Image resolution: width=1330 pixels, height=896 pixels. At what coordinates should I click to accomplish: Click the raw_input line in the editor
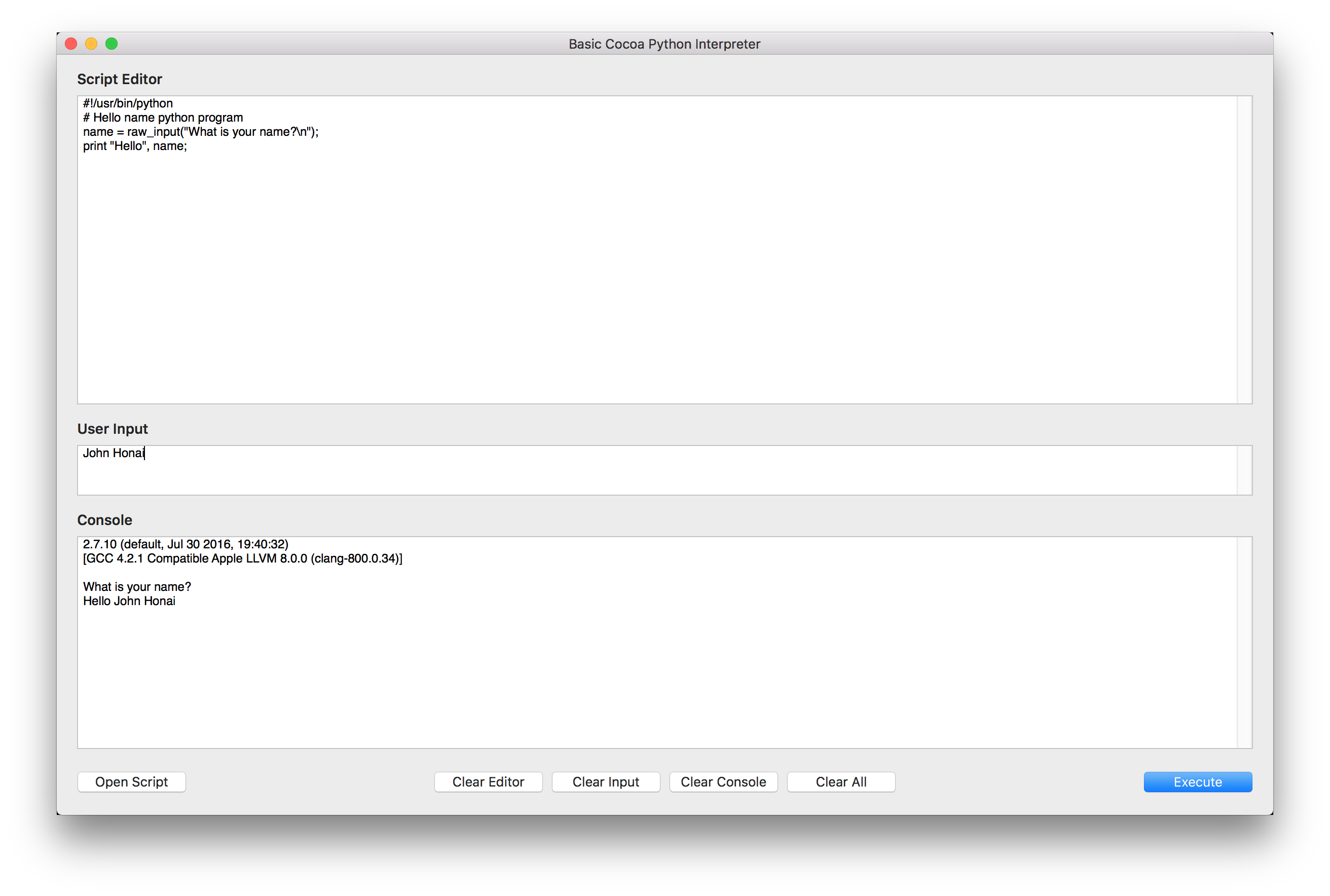pyautogui.click(x=201, y=132)
